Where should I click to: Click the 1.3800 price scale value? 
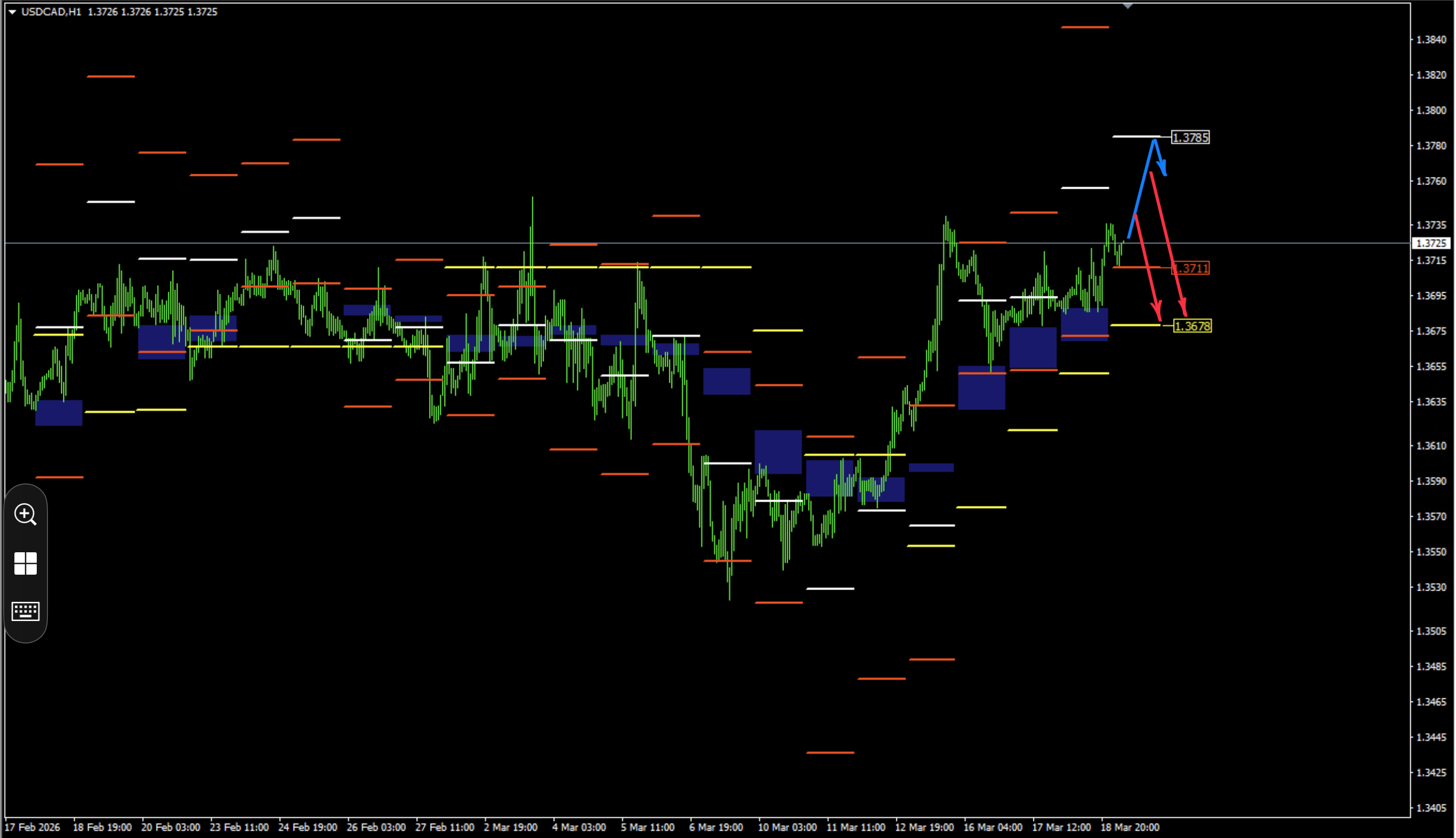point(1431,110)
